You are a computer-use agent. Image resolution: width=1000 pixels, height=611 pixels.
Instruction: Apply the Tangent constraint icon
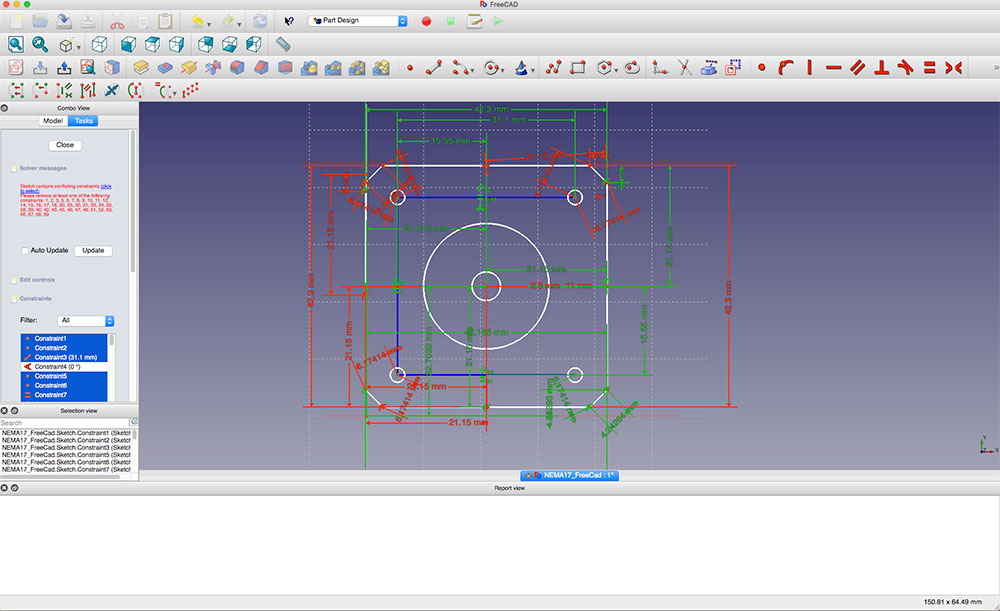pyautogui.click(x=906, y=68)
